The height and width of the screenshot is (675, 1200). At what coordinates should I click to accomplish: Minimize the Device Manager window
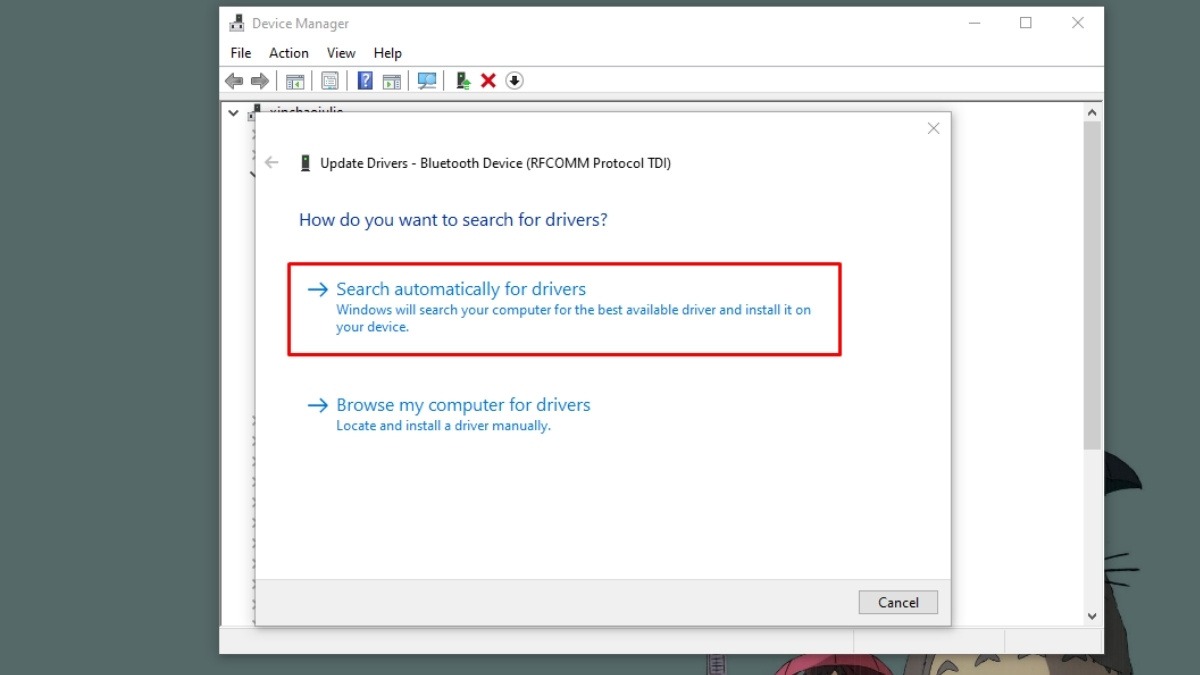973,23
